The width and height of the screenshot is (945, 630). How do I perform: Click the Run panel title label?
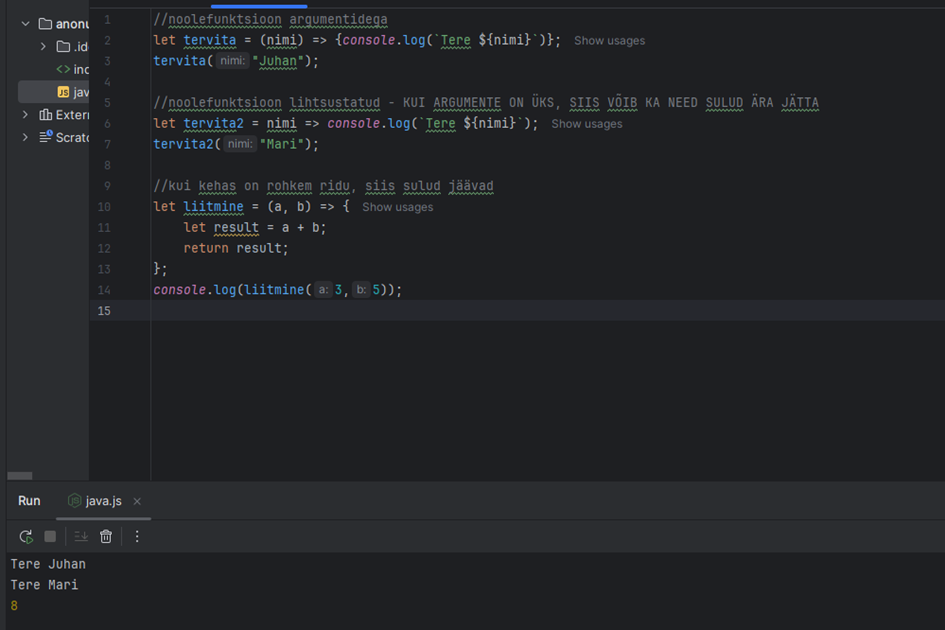click(x=29, y=501)
